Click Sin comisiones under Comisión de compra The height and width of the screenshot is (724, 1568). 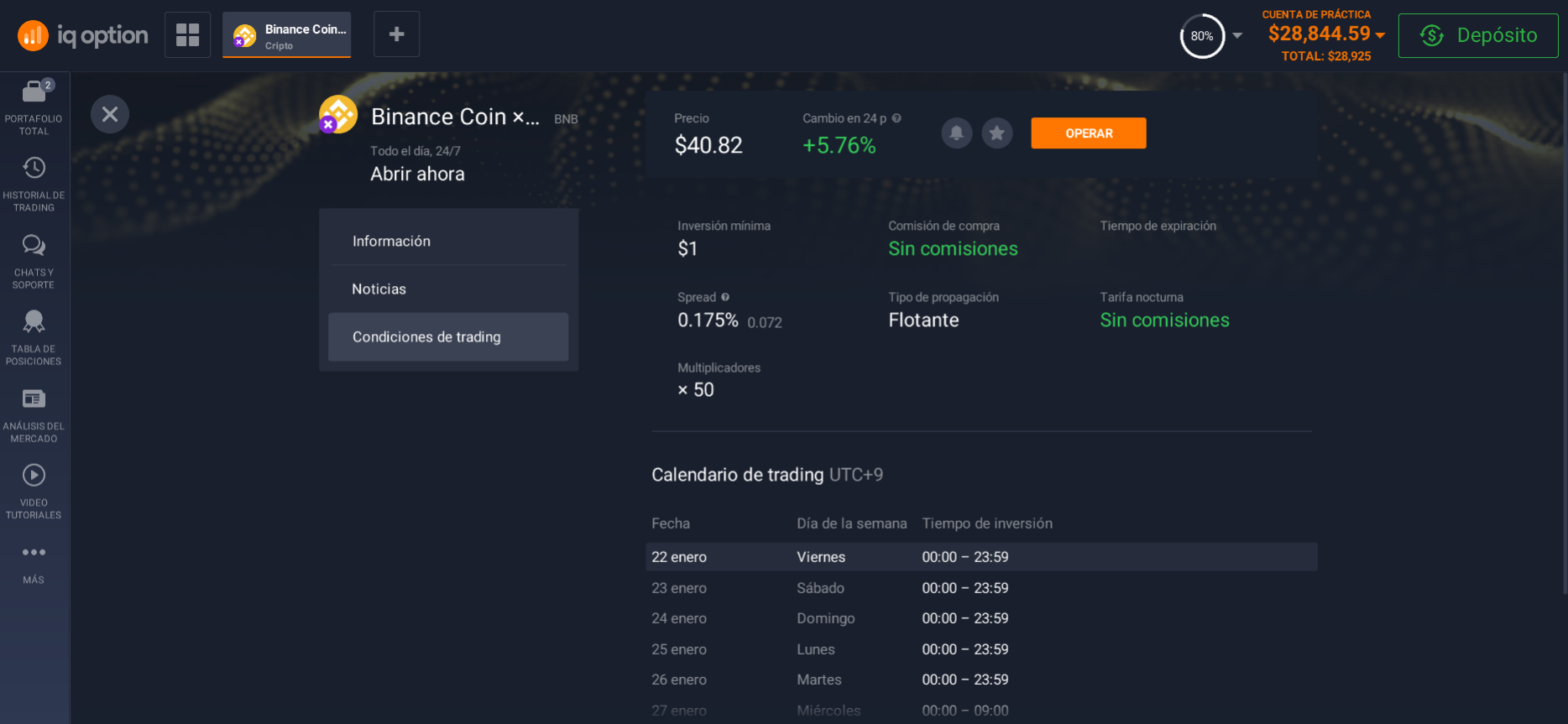pos(953,248)
